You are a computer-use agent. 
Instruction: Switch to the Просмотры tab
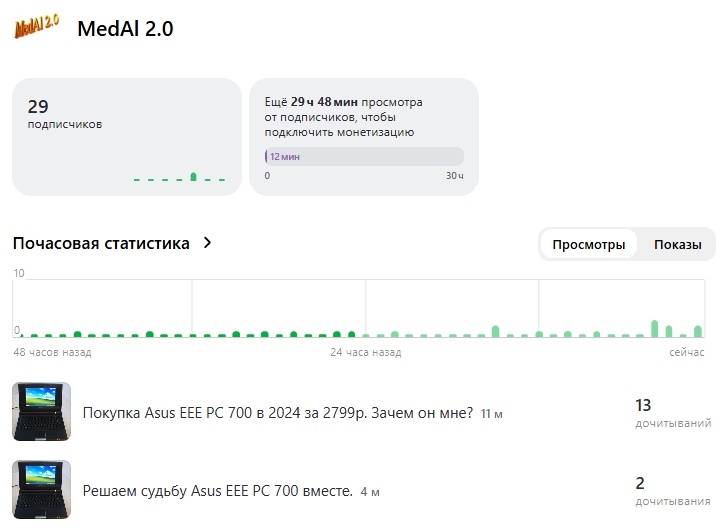589,245
